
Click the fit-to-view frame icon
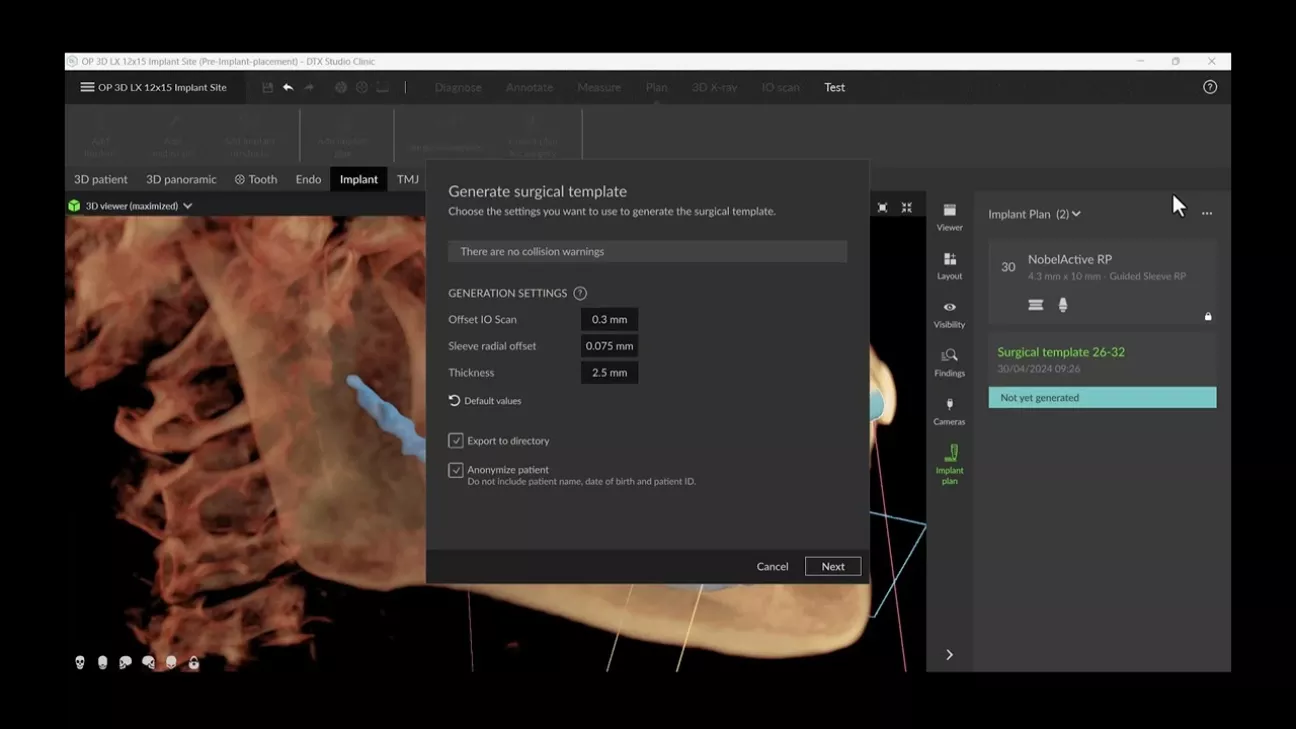point(882,207)
